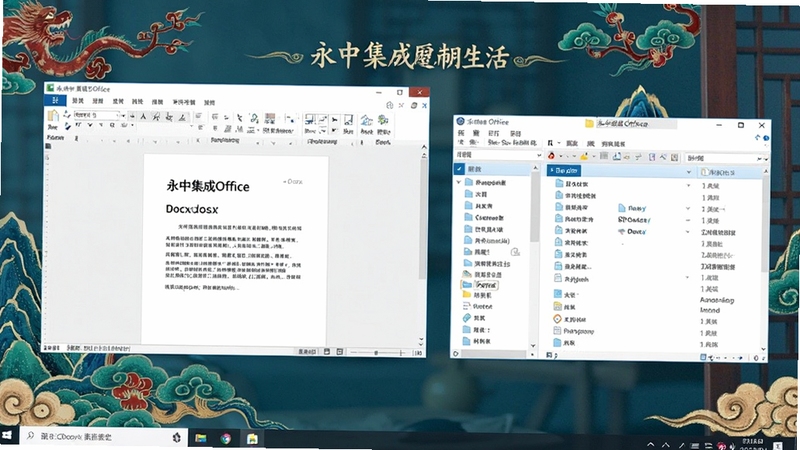Toggle the blue checkbox at the top of the folder tree
800x450 pixels.
tap(460, 168)
